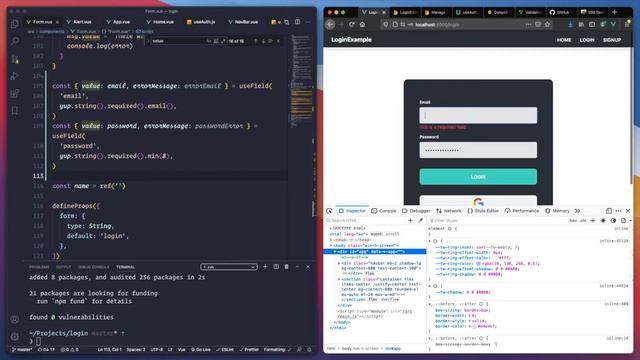The height and width of the screenshot is (360, 640).
Task: Kill terminal with trash icon
Action: click(287, 267)
